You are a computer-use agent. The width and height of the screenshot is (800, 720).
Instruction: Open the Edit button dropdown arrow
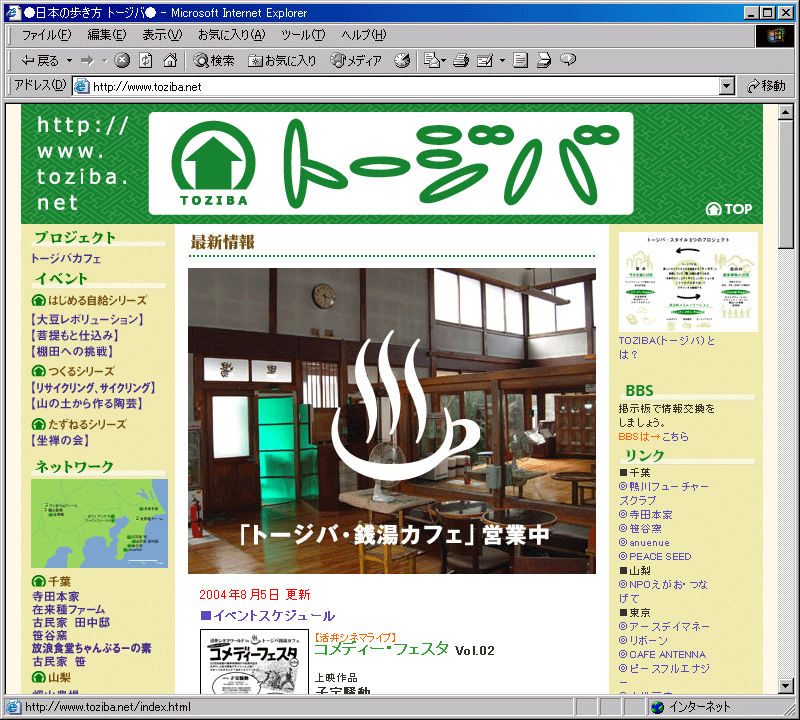(x=502, y=61)
